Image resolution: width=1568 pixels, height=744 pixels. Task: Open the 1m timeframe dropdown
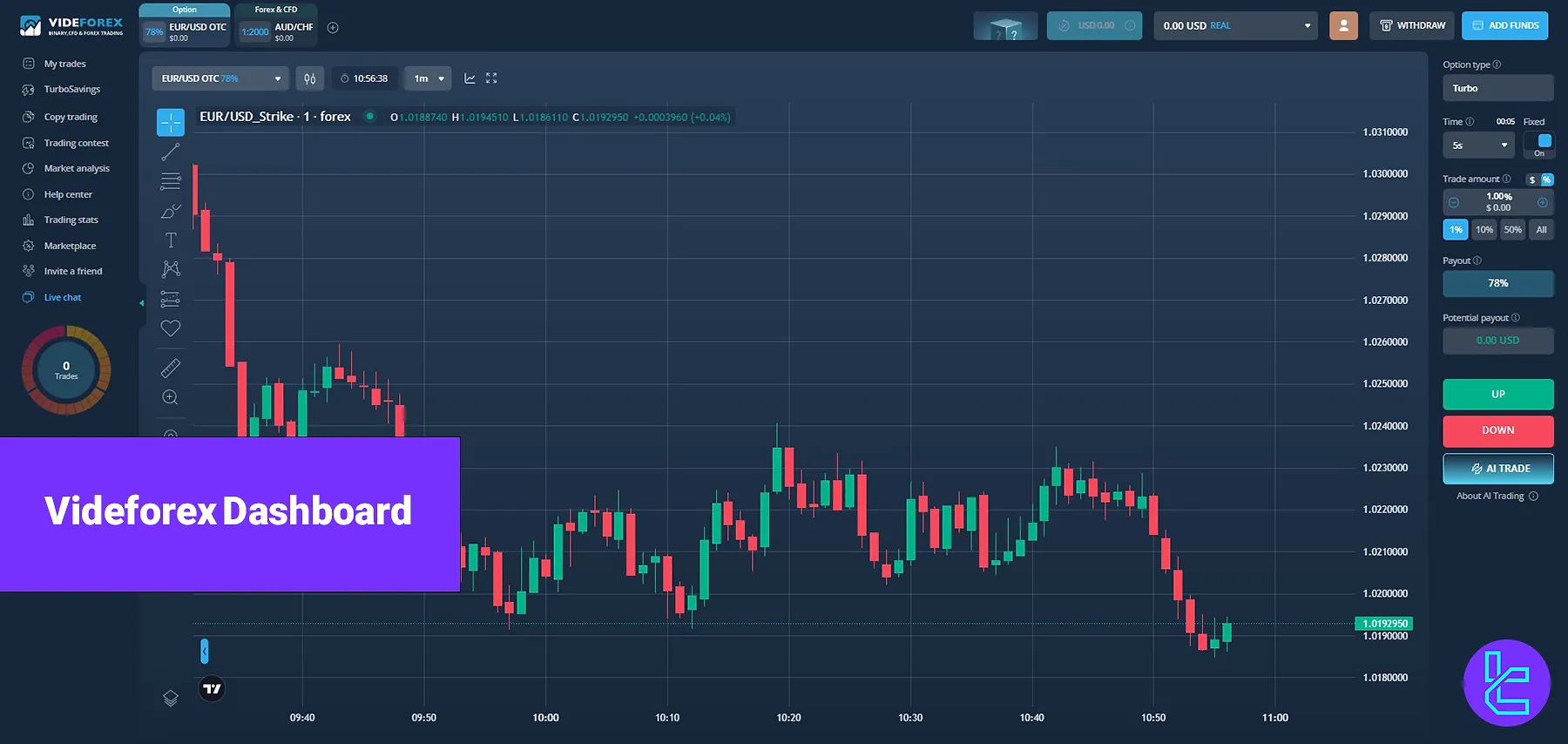[x=428, y=78]
